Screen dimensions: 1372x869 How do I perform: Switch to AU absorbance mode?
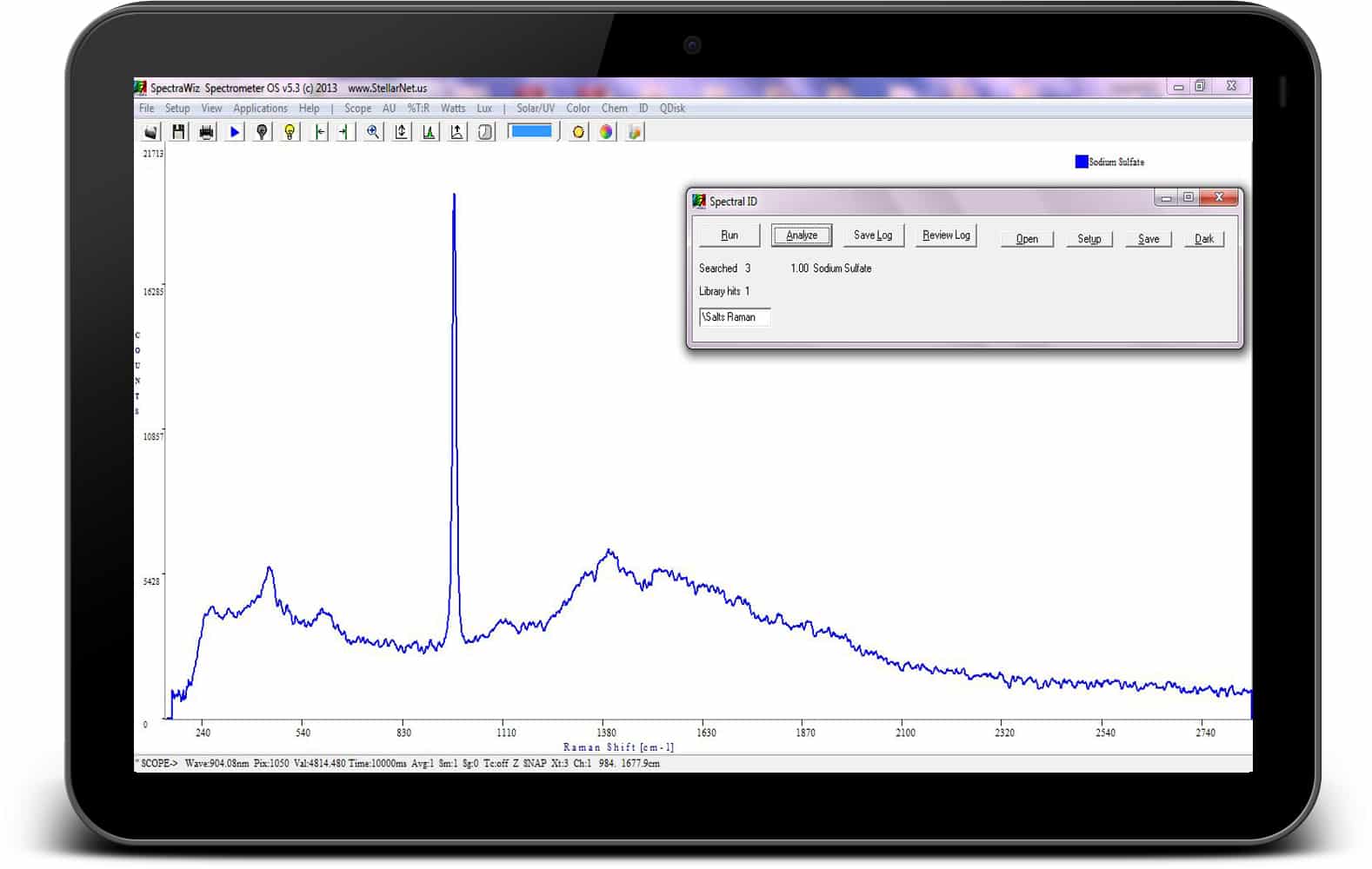389,109
